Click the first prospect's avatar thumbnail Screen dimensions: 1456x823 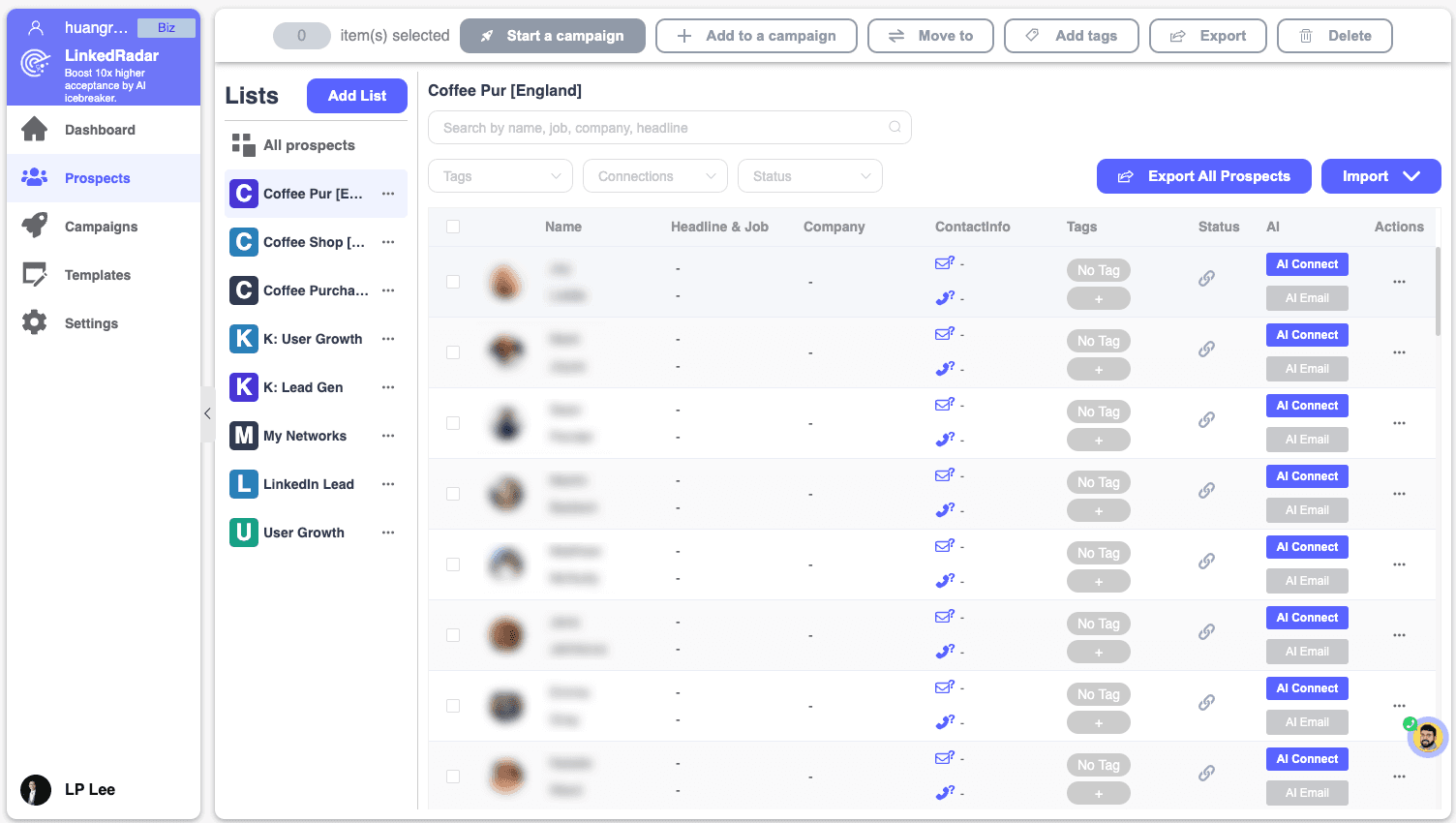(504, 282)
